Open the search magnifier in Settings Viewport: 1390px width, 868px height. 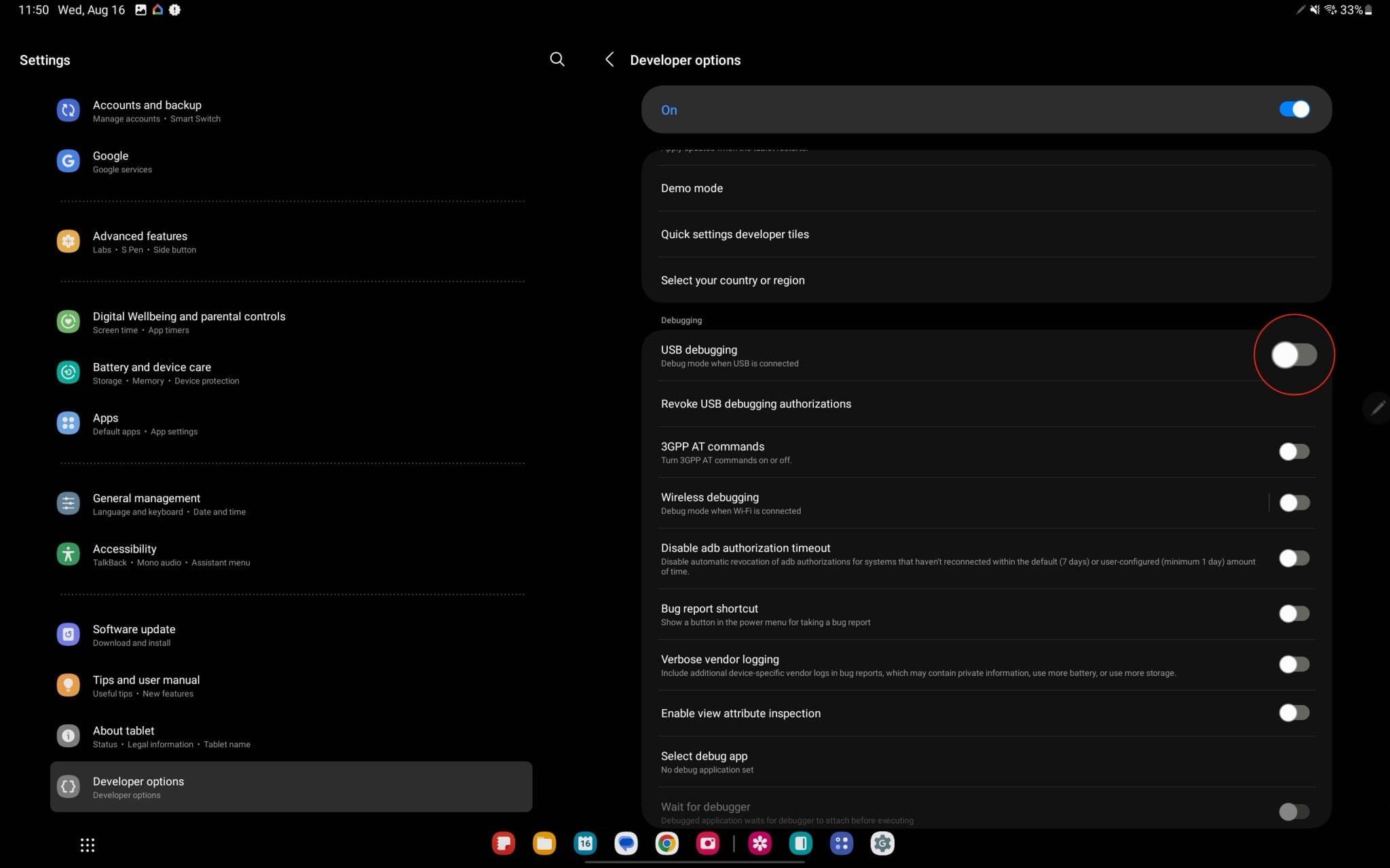[556, 59]
